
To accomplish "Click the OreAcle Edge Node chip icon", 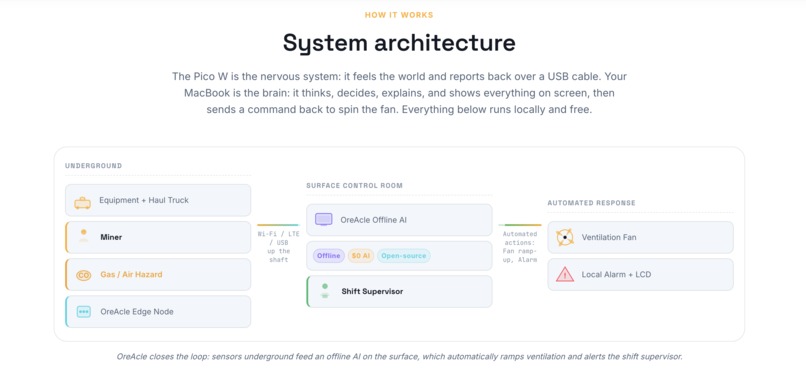I will [83, 312].
